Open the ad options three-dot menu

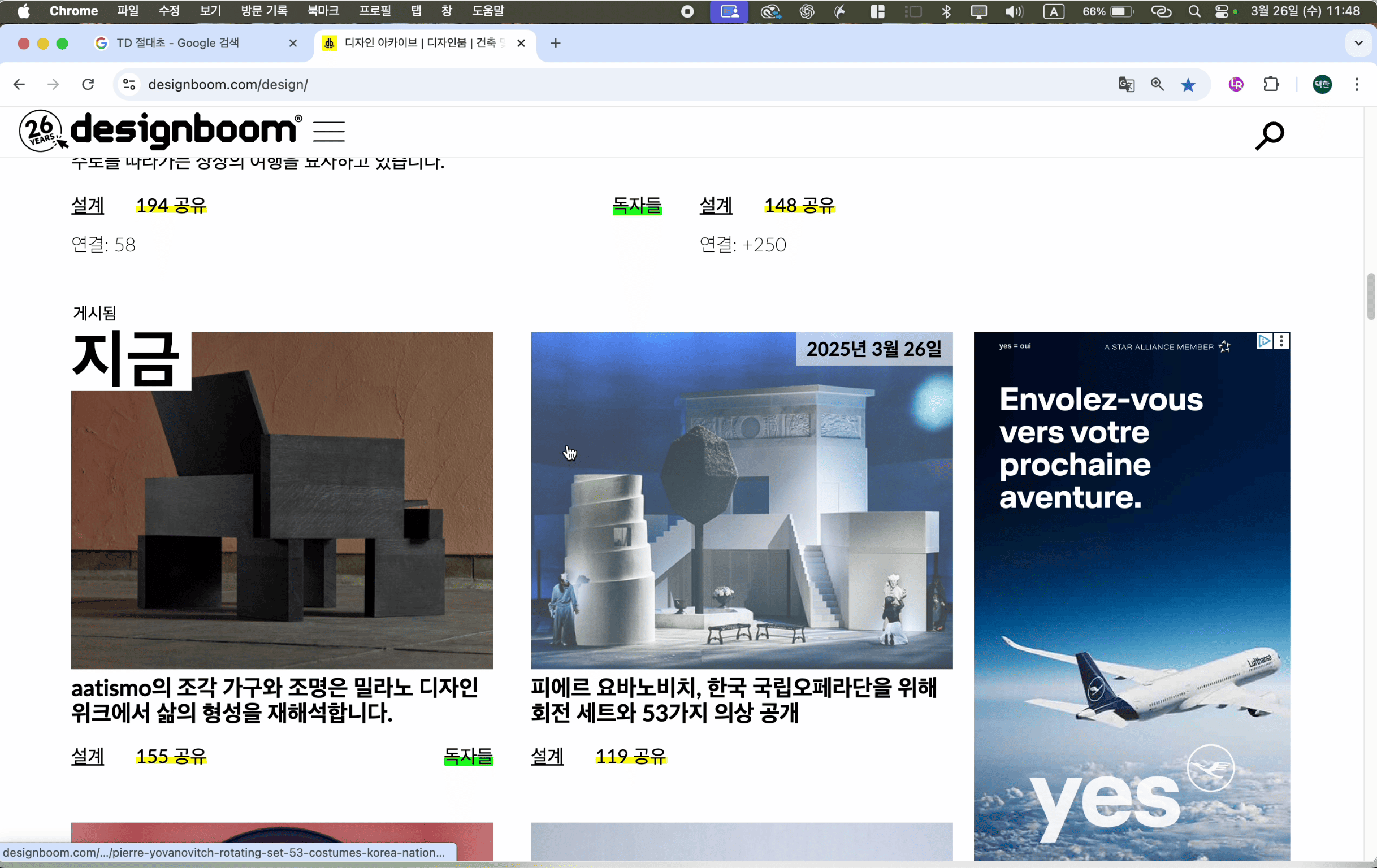(x=1281, y=341)
